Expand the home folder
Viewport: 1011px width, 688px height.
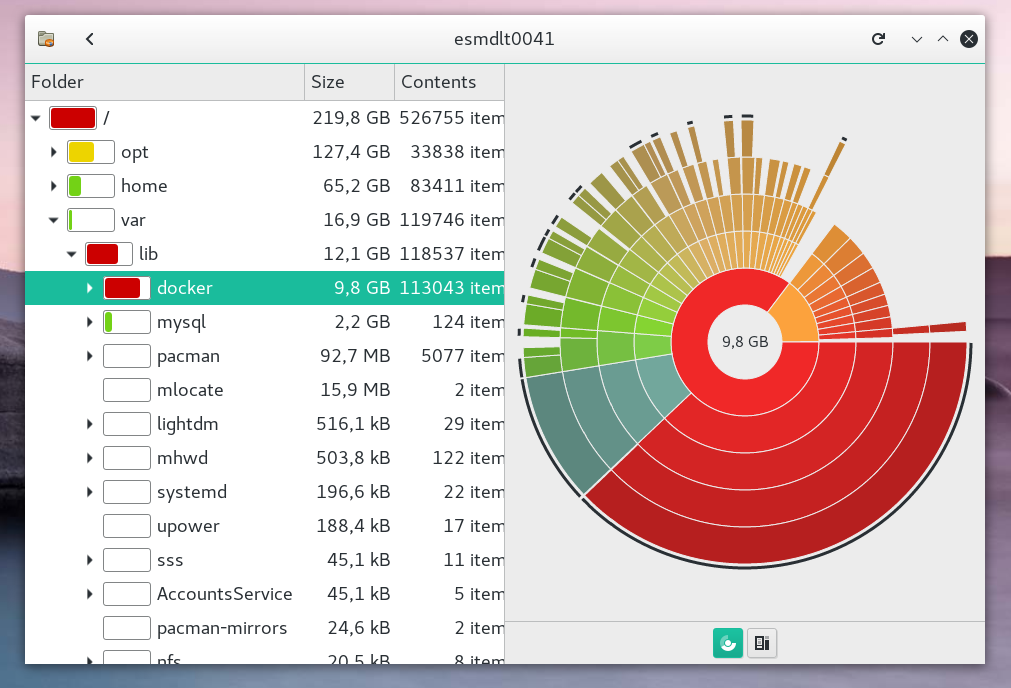click(54, 186)
